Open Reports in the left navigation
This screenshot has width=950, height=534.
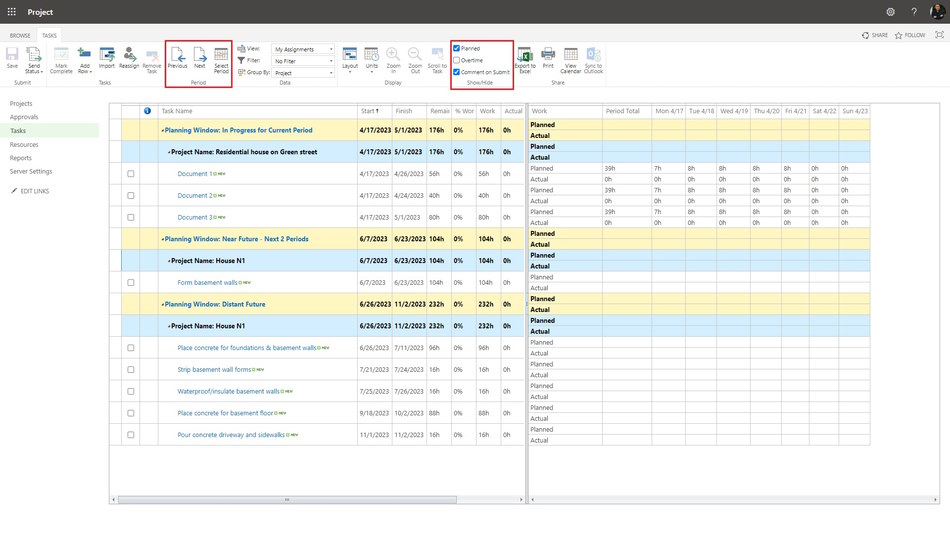pos(21,158)
